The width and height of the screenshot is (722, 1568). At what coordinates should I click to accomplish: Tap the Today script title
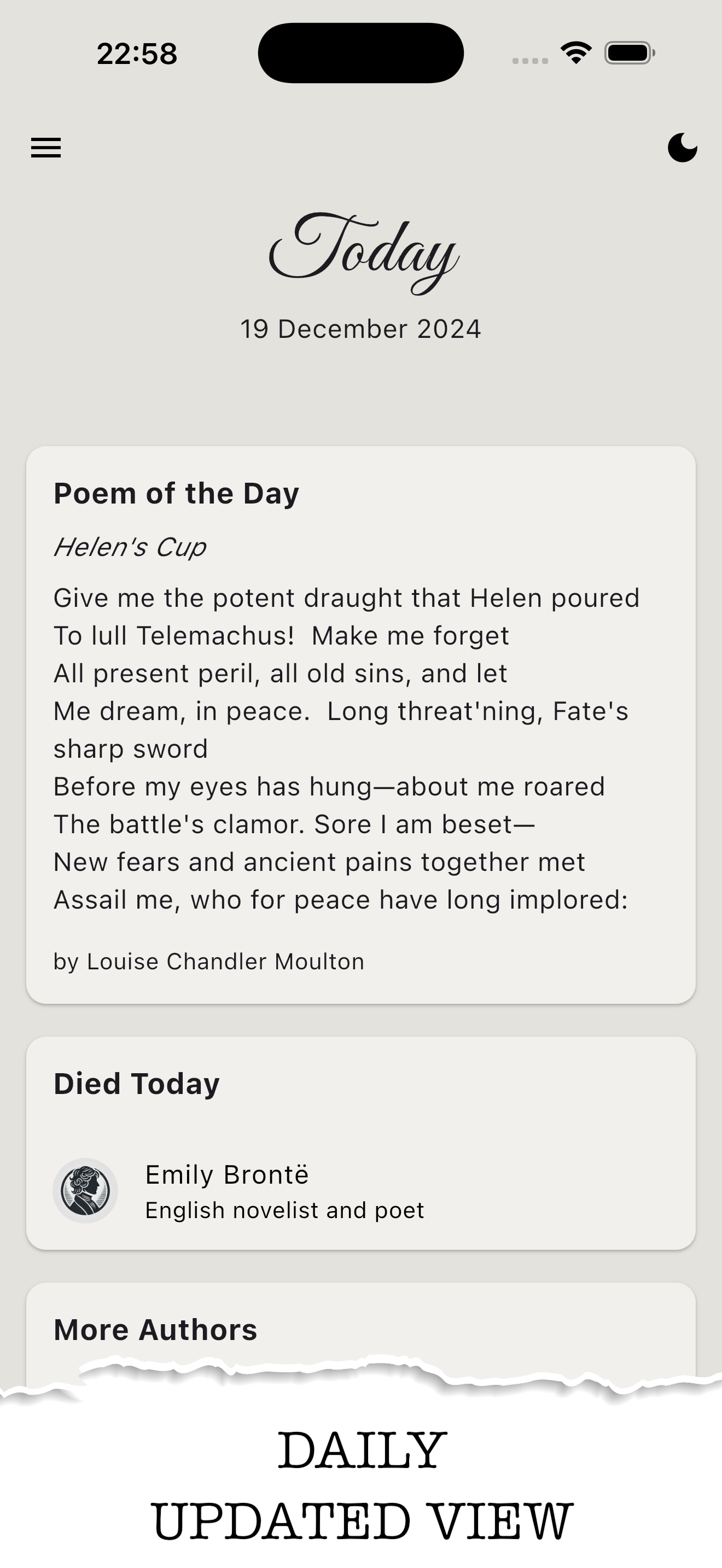(363, 253)
